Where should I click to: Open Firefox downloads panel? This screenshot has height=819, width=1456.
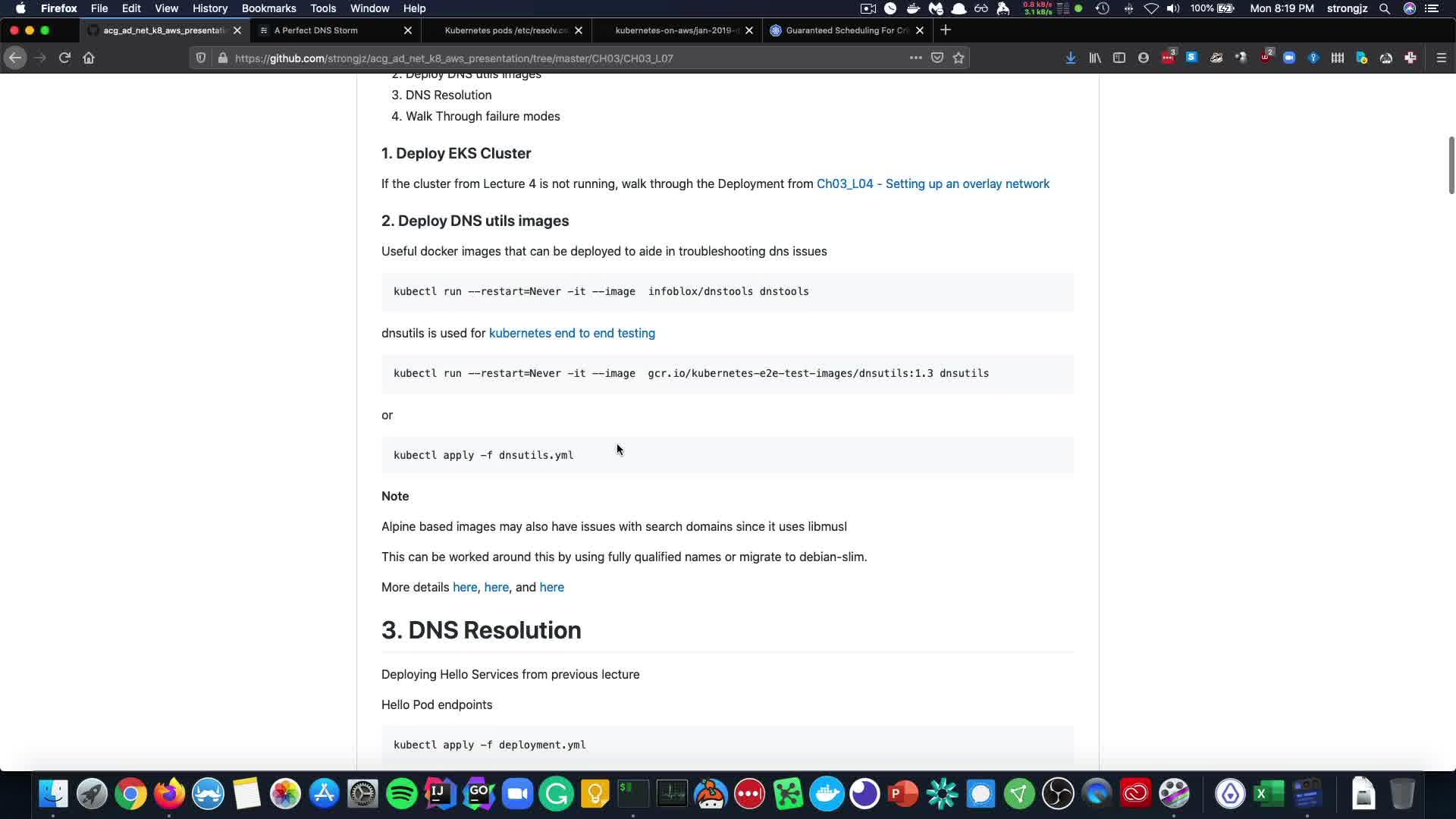tap(1070, 58)
